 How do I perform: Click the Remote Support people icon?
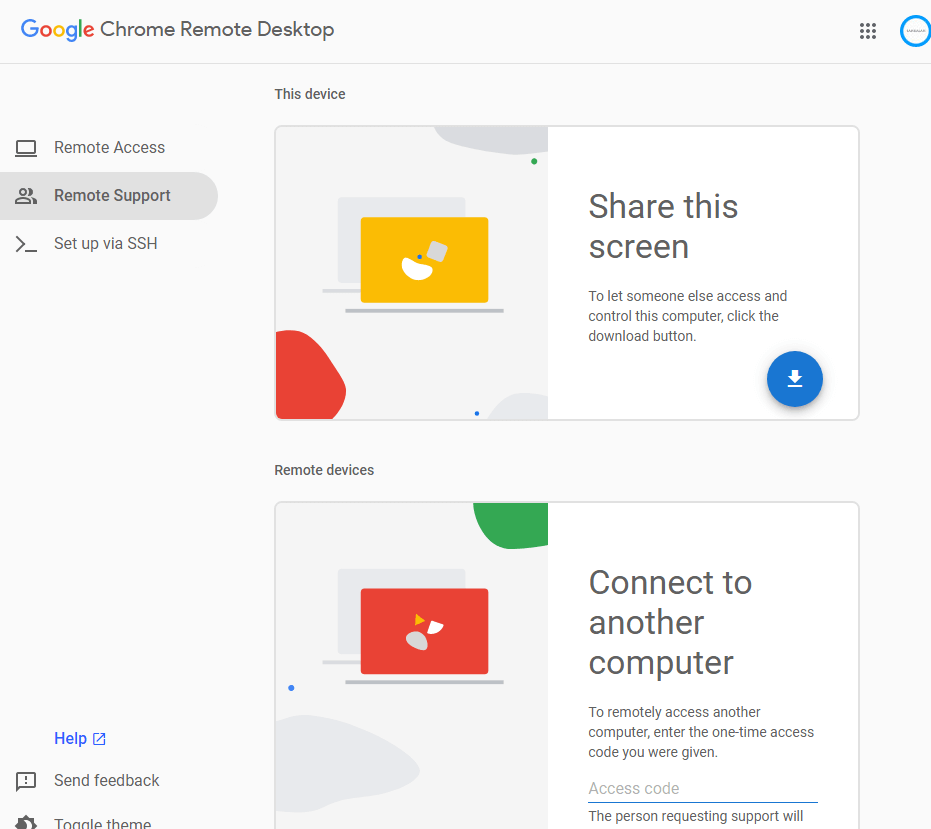coord(26,196)
